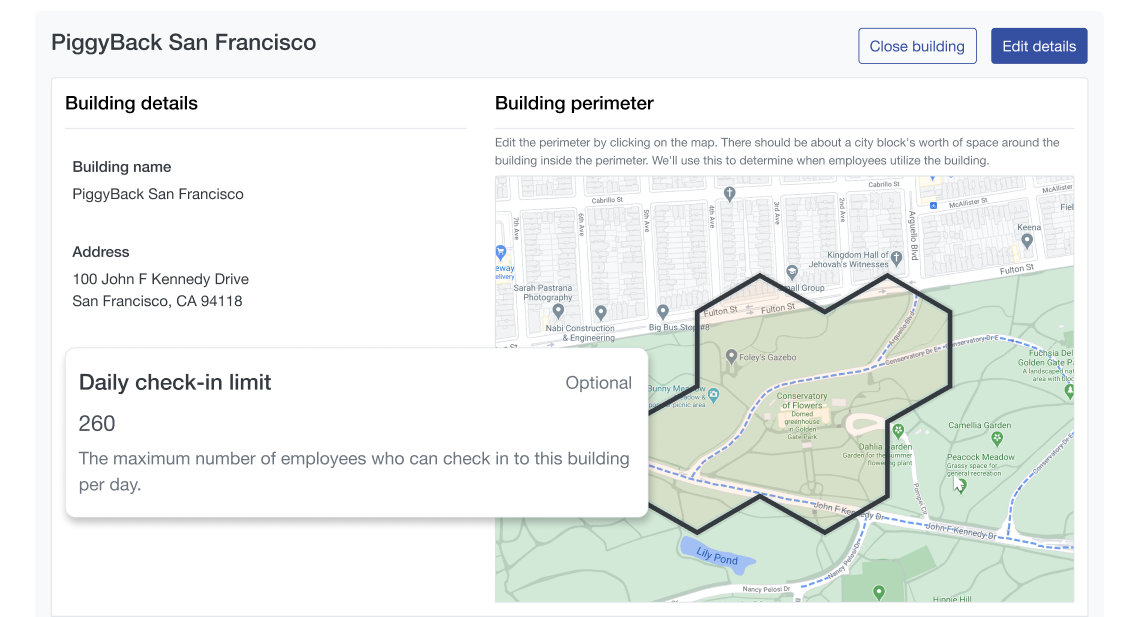The width and height of the screenshot is (1140, 617).
Task: Click the 100 John F Kennedy Drive address
Action: [x=160, y=279]
